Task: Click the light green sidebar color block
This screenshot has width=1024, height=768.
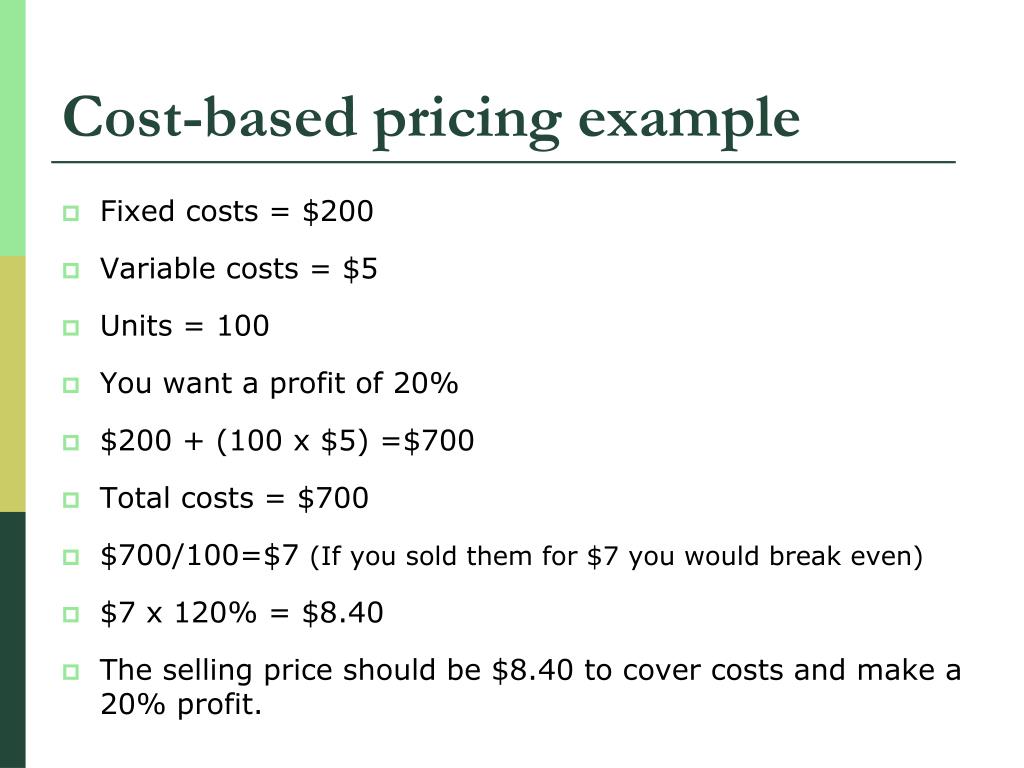Action: coord(12,128)
